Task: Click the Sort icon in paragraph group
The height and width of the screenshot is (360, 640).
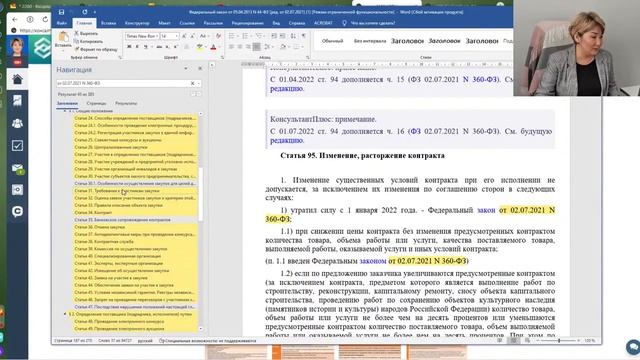Action: (293, 36)
